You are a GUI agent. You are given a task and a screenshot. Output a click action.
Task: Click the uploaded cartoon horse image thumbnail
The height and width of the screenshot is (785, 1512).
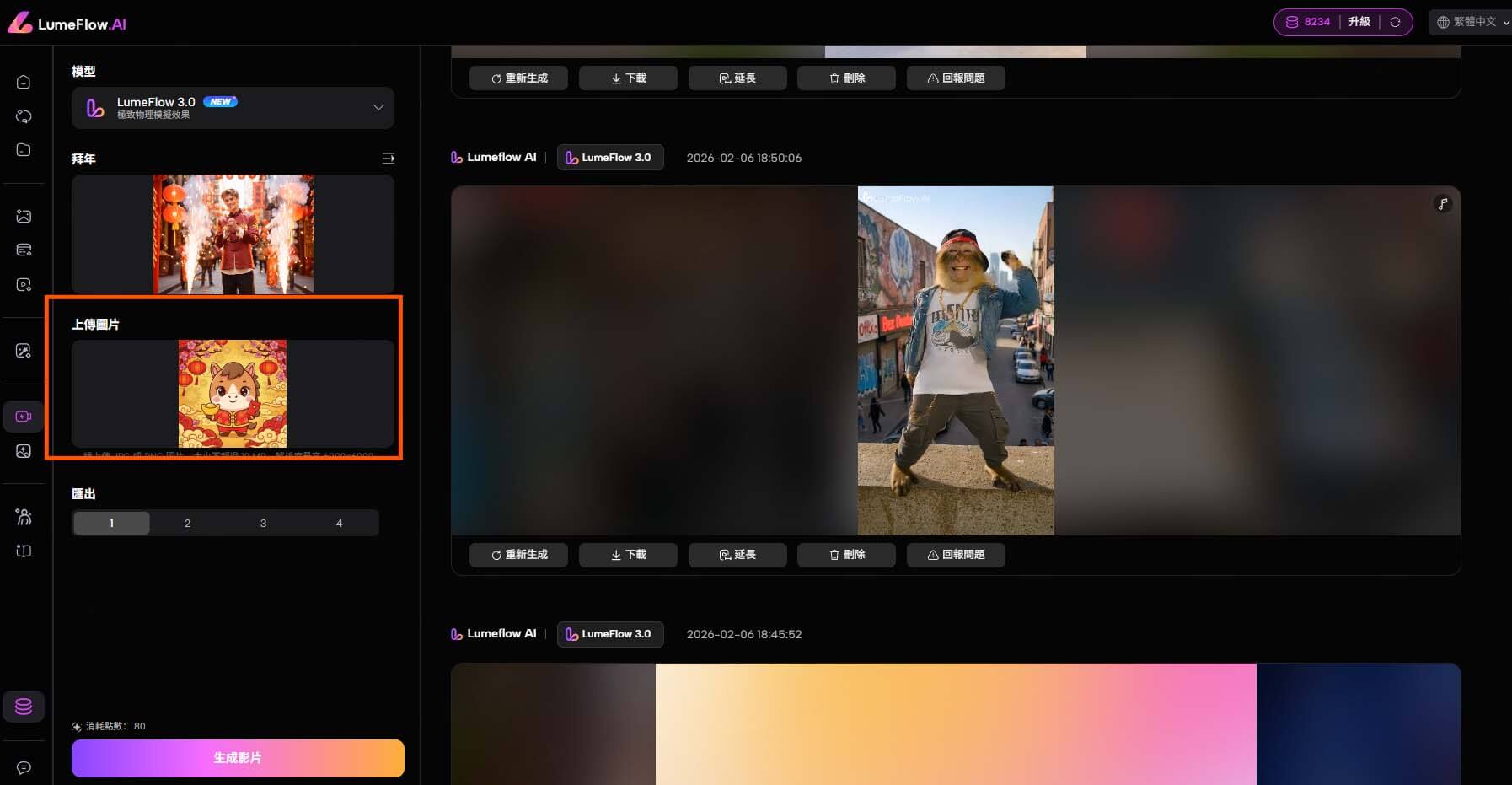click(x=233, y=393)
